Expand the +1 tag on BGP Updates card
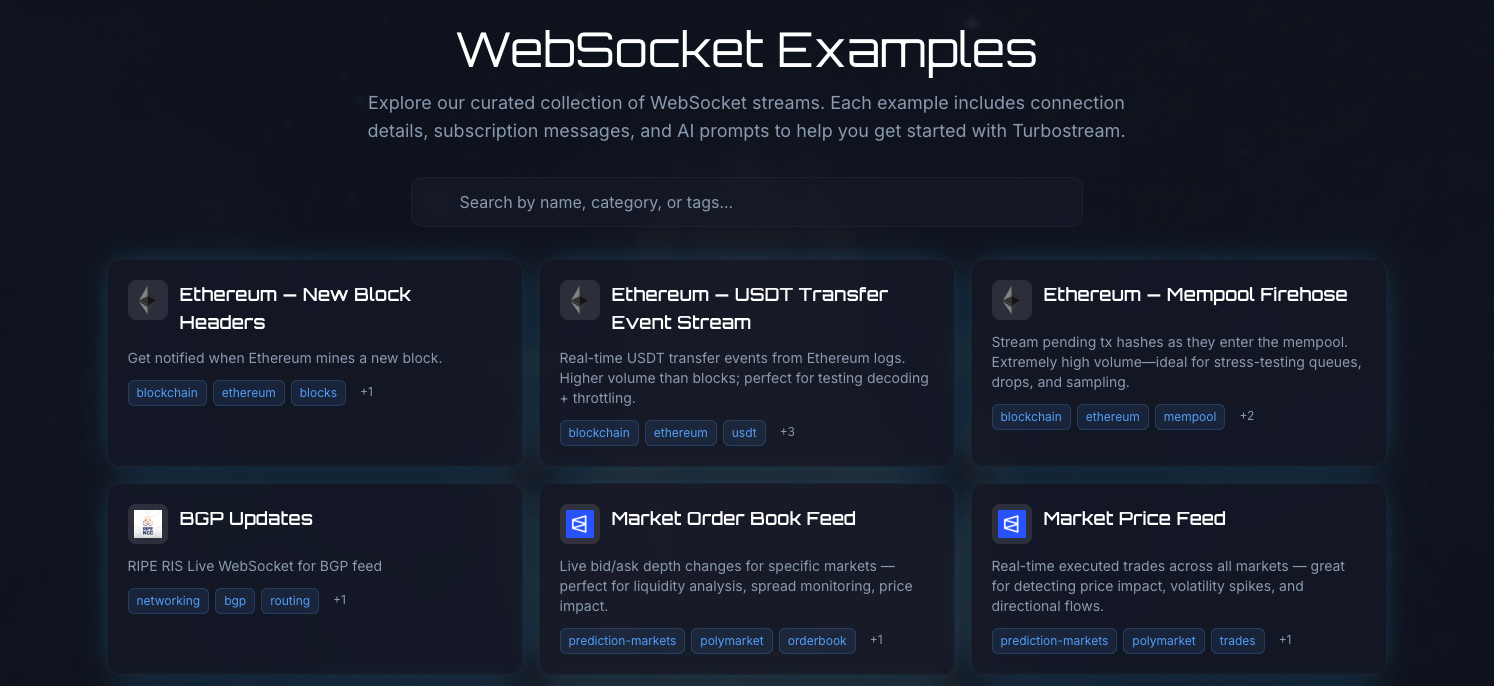Image resolution: width=1494 pixels, height=686 pixels. [338, 600]
